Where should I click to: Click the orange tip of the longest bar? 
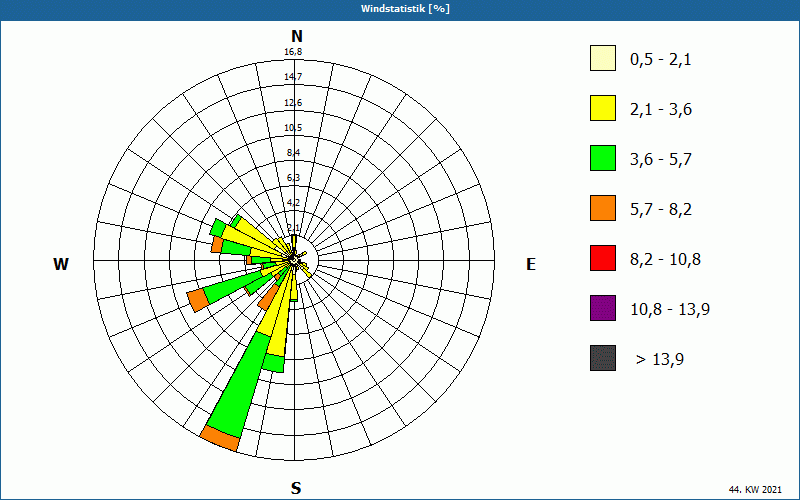click(219, 439)
